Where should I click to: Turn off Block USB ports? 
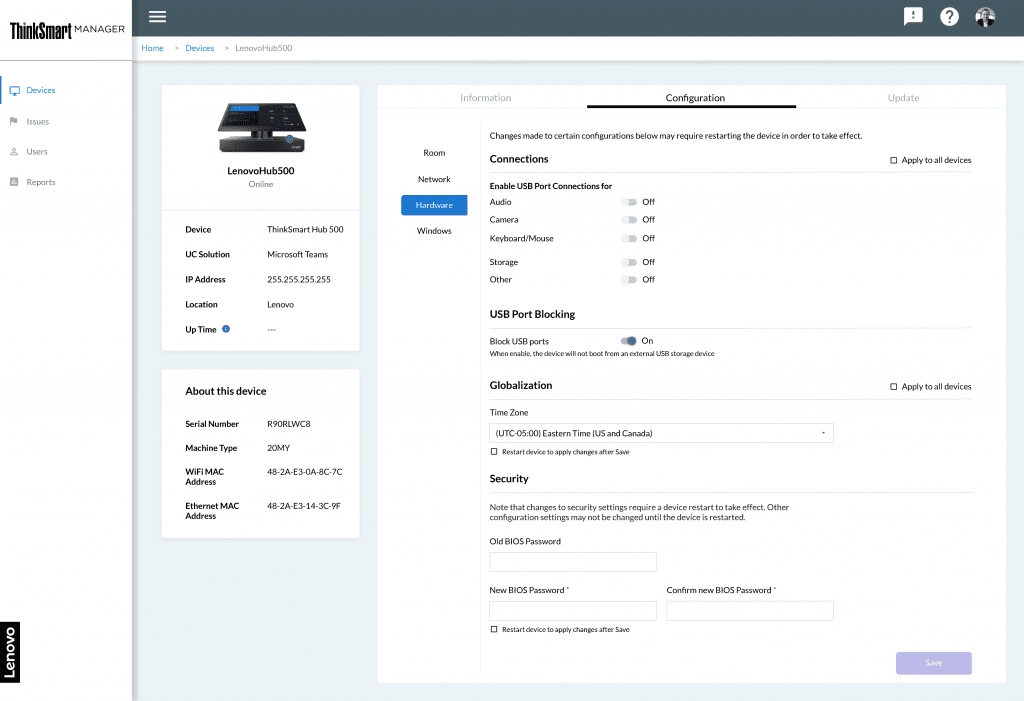click(629, 340)
